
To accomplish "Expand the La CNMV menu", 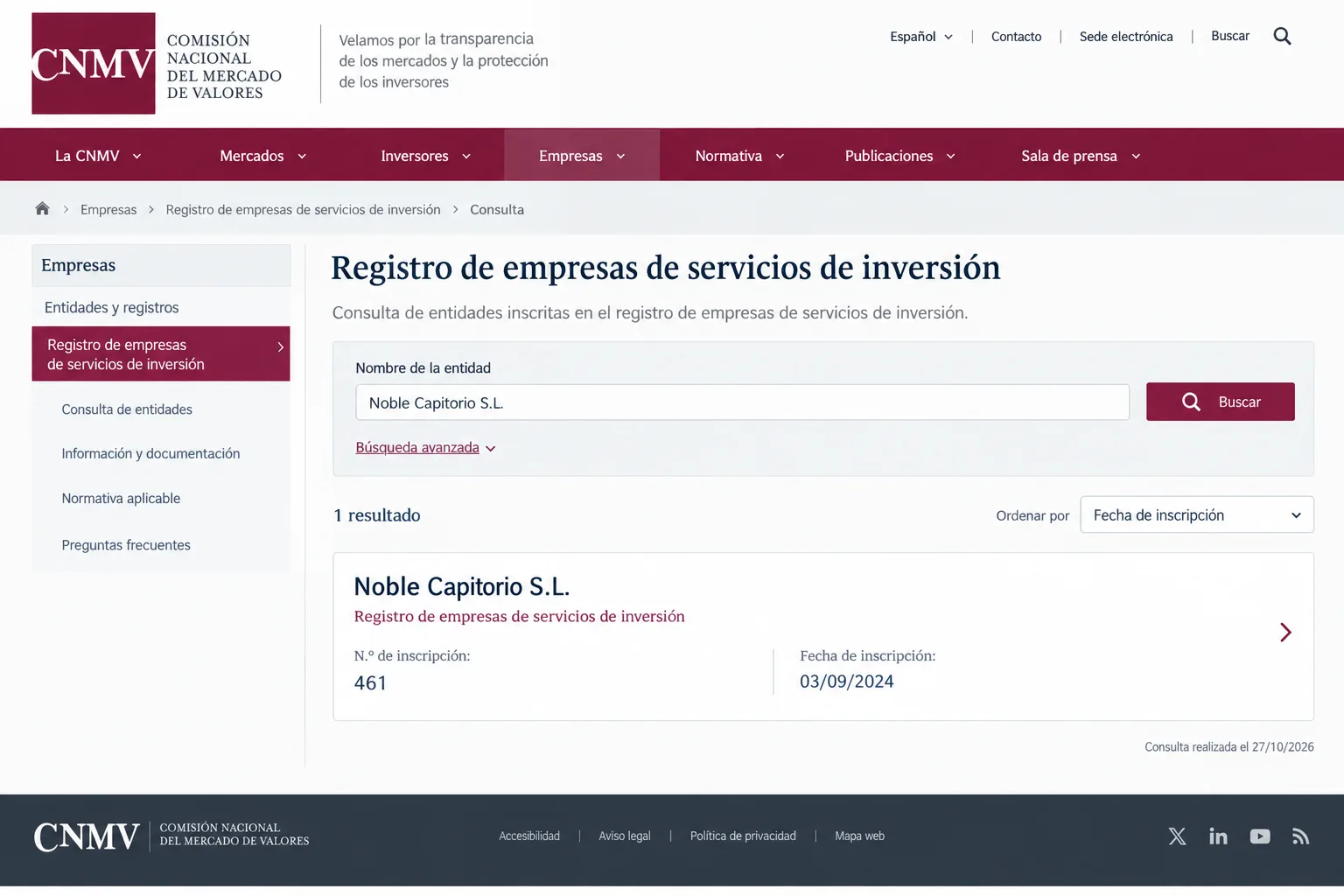I will (98, 156).
